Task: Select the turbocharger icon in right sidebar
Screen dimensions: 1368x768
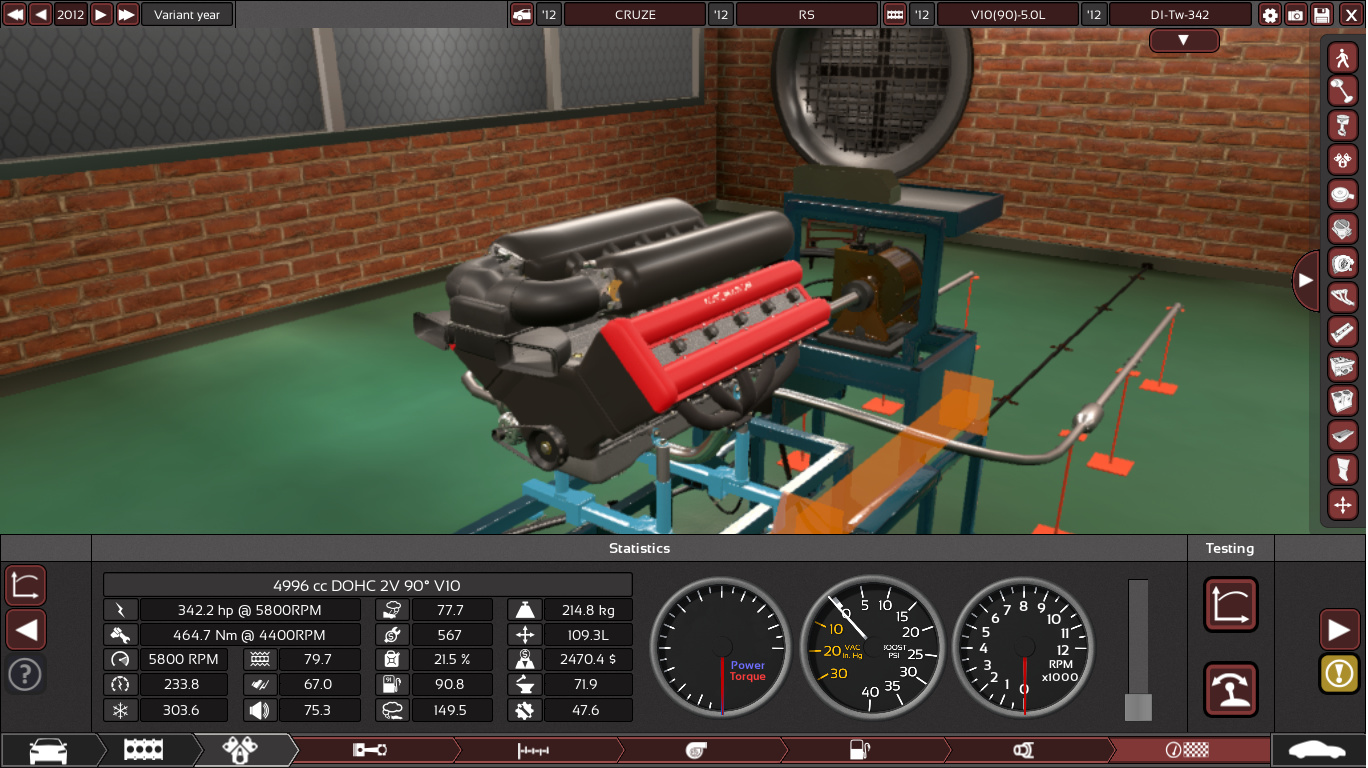Action: (x=1342, y=263)
